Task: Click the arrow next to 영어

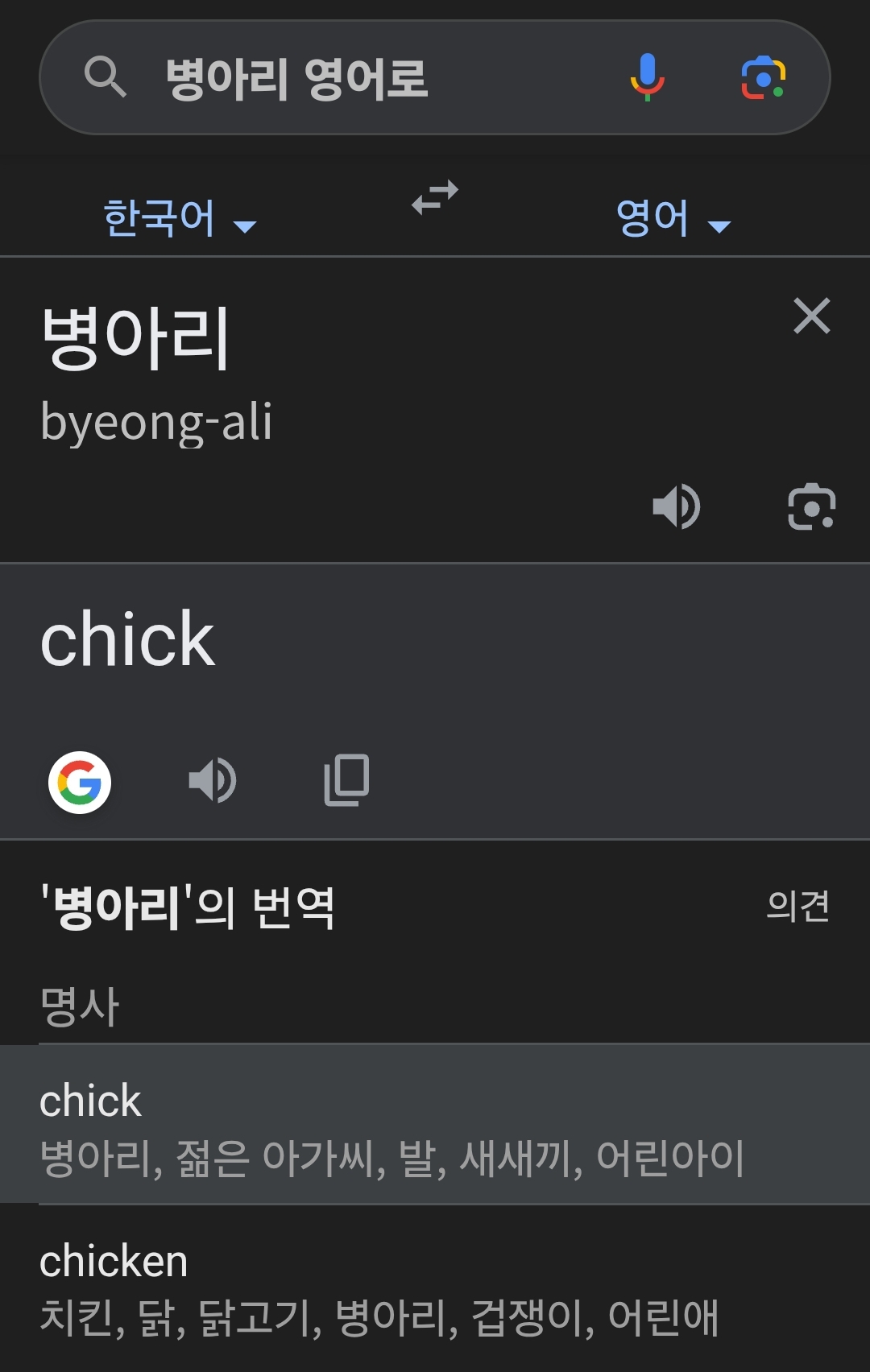Action: (x=719, y=227)
